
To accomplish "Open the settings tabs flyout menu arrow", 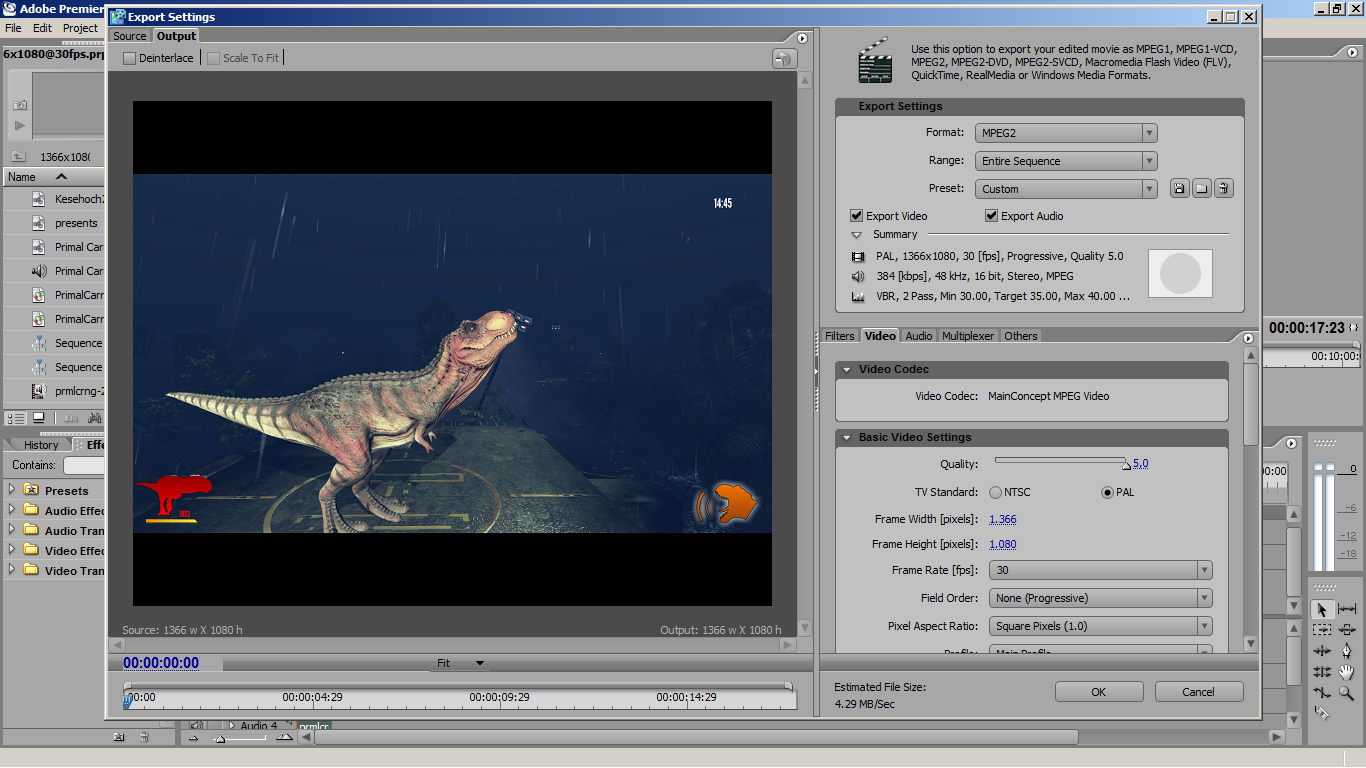I will 1249,338.
